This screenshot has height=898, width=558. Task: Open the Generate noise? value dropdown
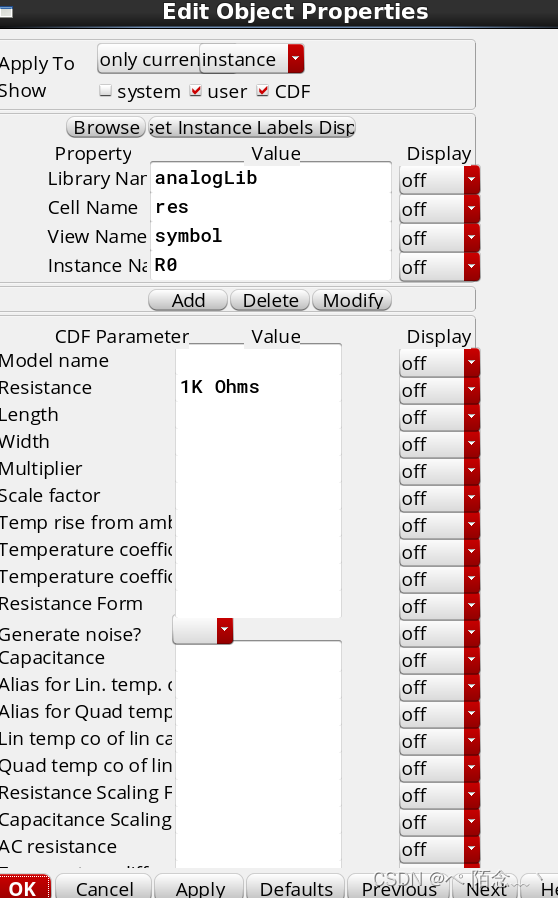(203, 631)
